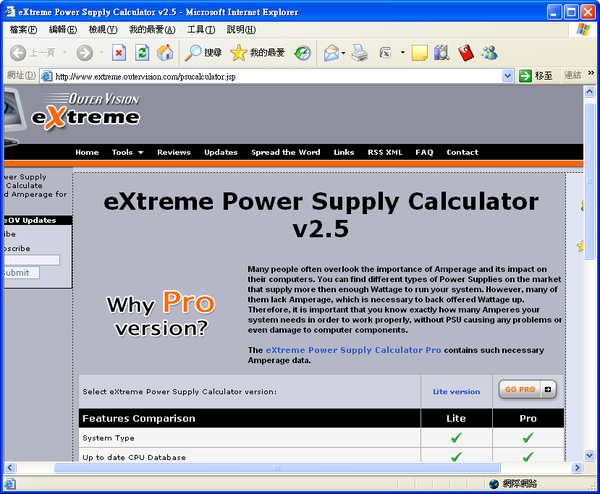
Task: Open the Mail envelope toolbar icon
Action: coord(331,52)
